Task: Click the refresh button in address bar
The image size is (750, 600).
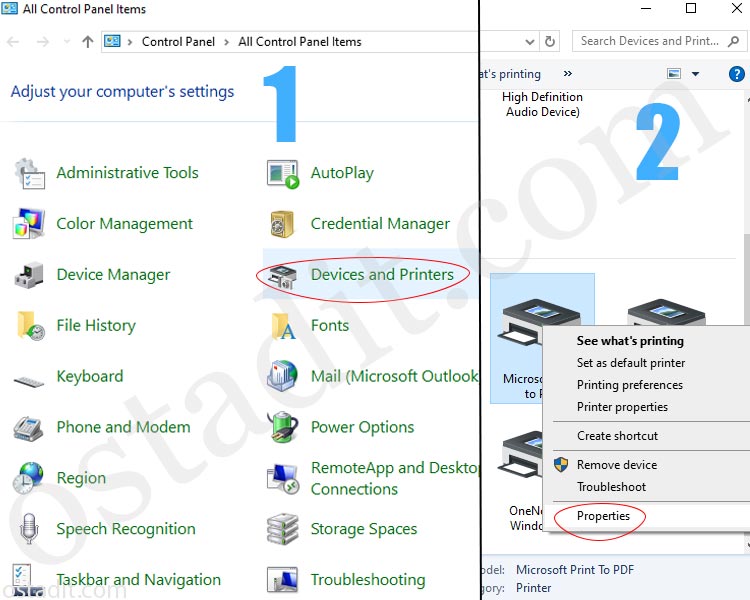Action: tap(549, 42)
